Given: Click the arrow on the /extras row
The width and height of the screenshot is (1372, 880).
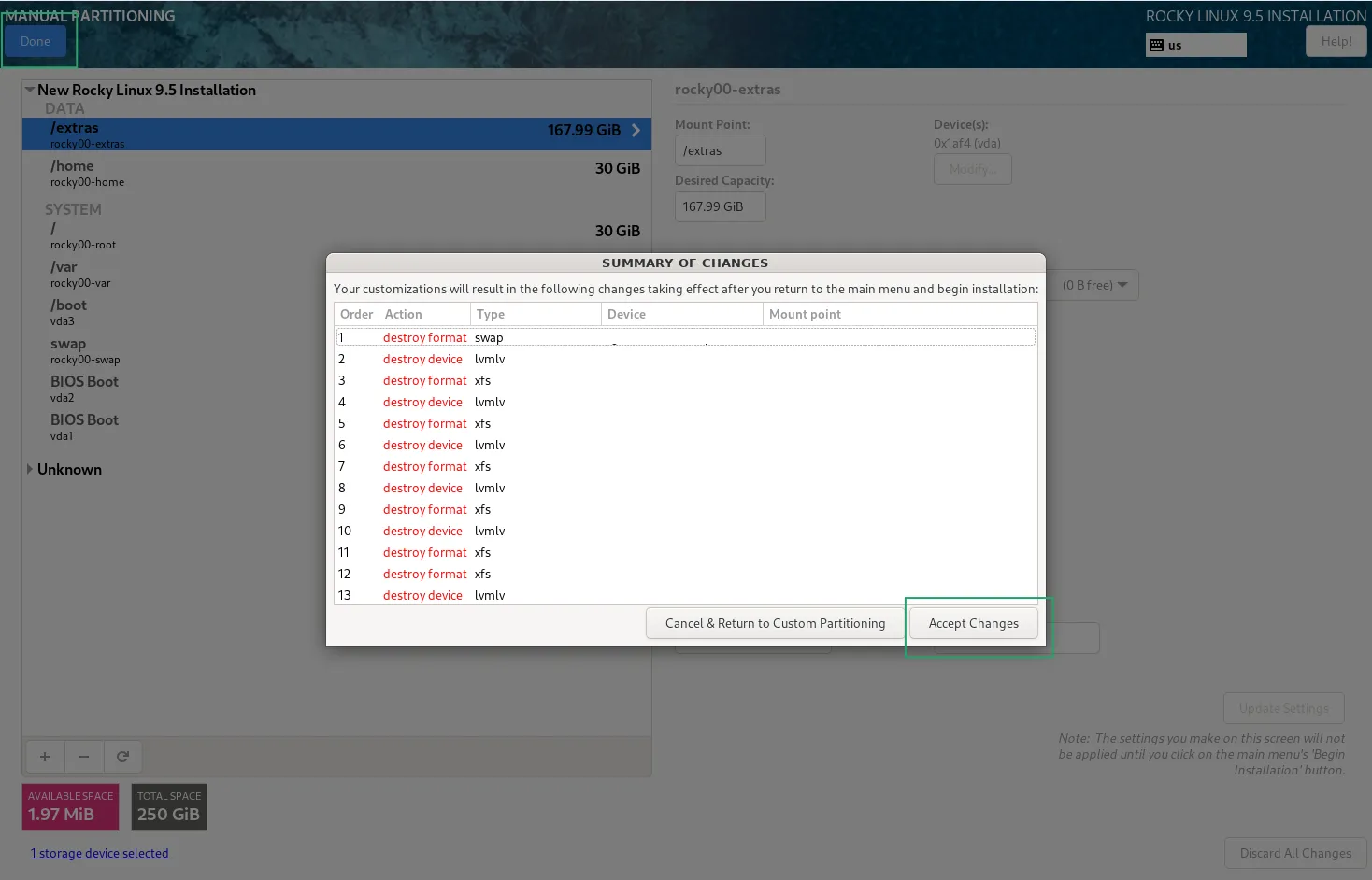Looking at the screenshot, I should click(636, 130).
